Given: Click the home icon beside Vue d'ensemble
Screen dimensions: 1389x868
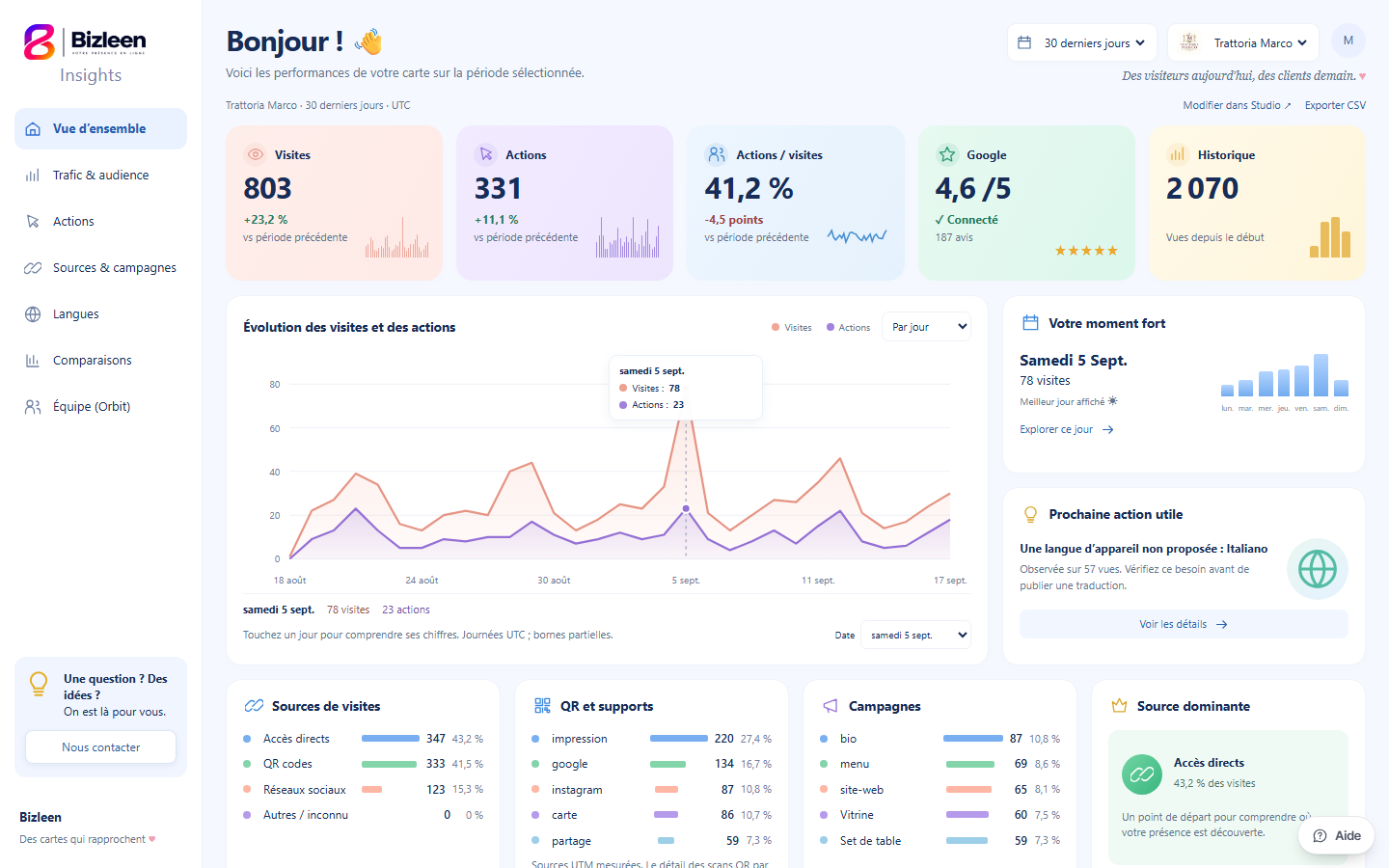Looking at the screenshot, I should click(x=33, y=129).
